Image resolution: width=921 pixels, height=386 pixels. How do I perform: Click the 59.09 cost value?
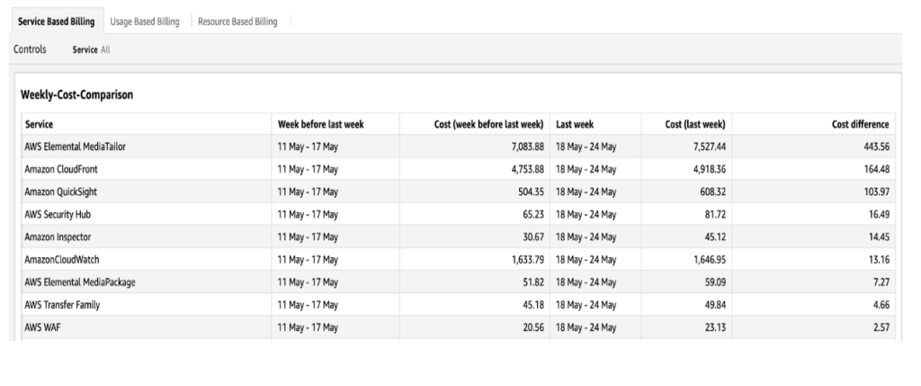[x=715, y=283]
